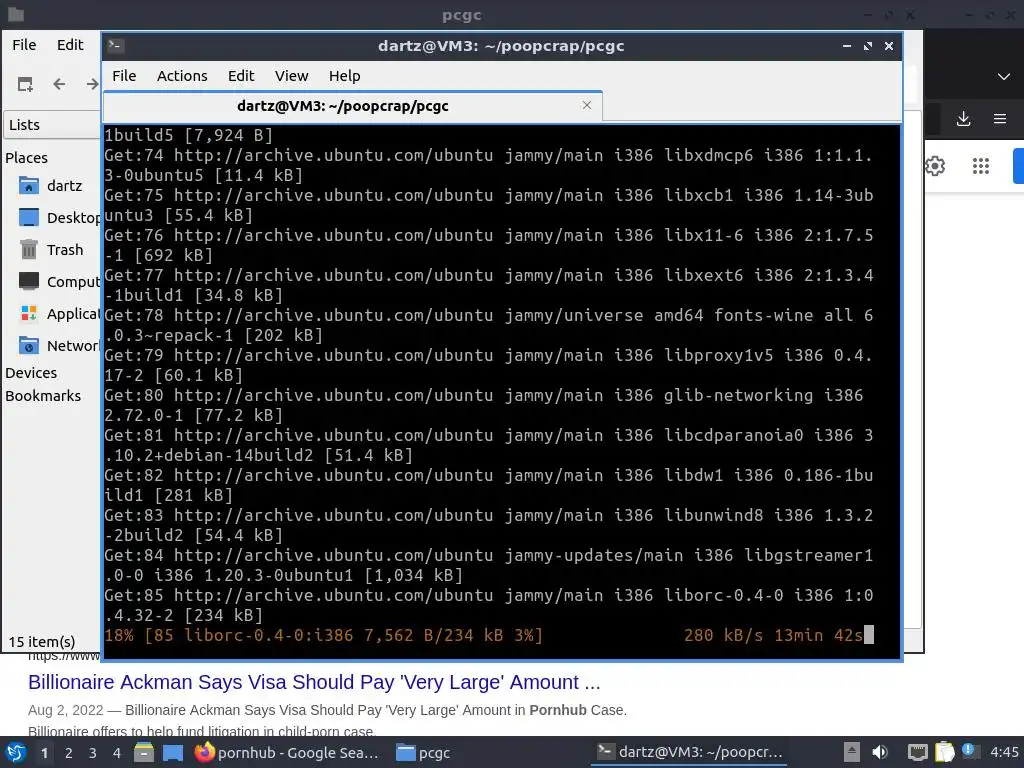Image resolution: width=1024 pixels, height=768 pixels.
Task: Select Bookmarks section header
Action: click(x=43, y=396)
